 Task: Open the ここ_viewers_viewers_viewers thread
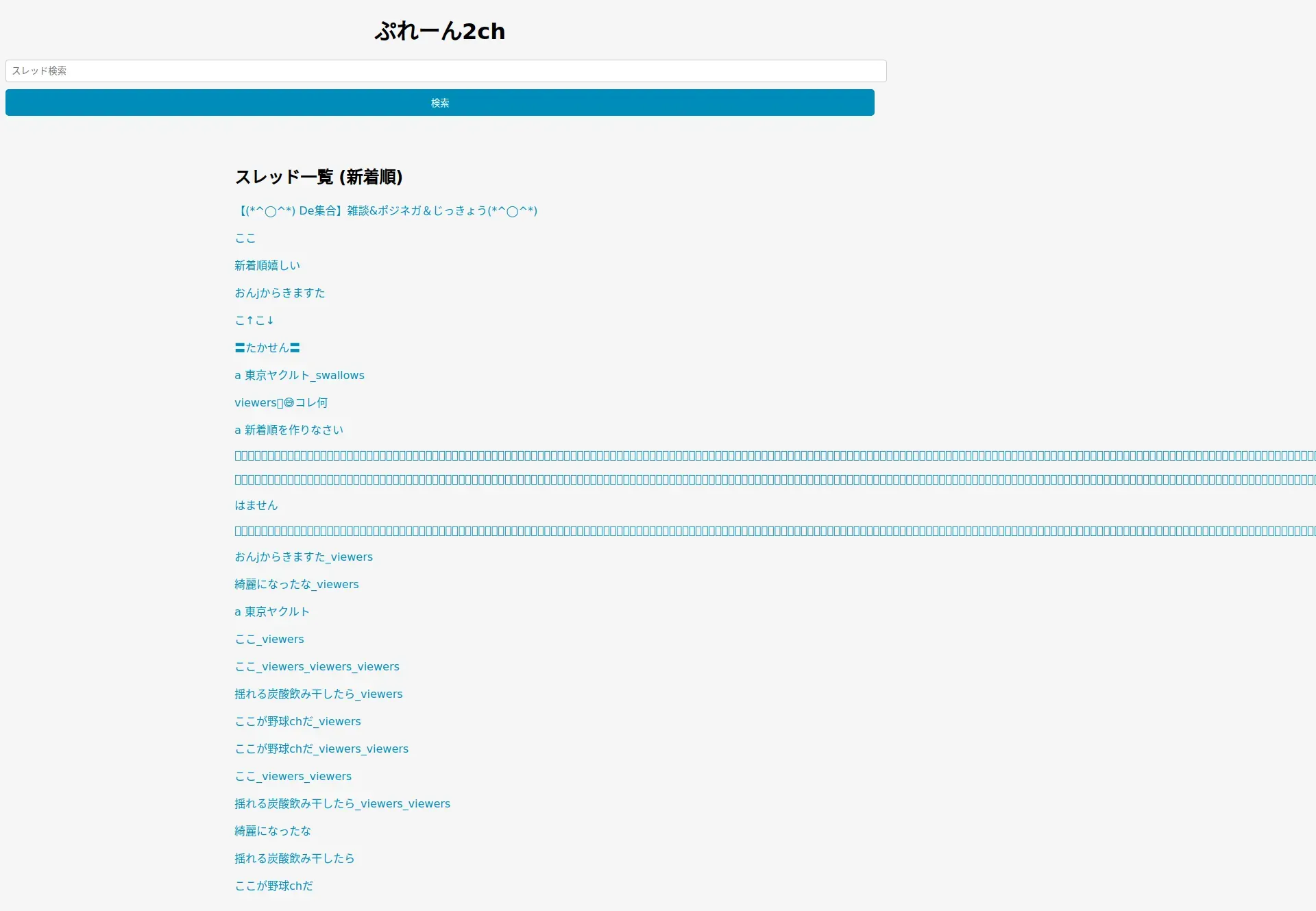pos(317,666)
